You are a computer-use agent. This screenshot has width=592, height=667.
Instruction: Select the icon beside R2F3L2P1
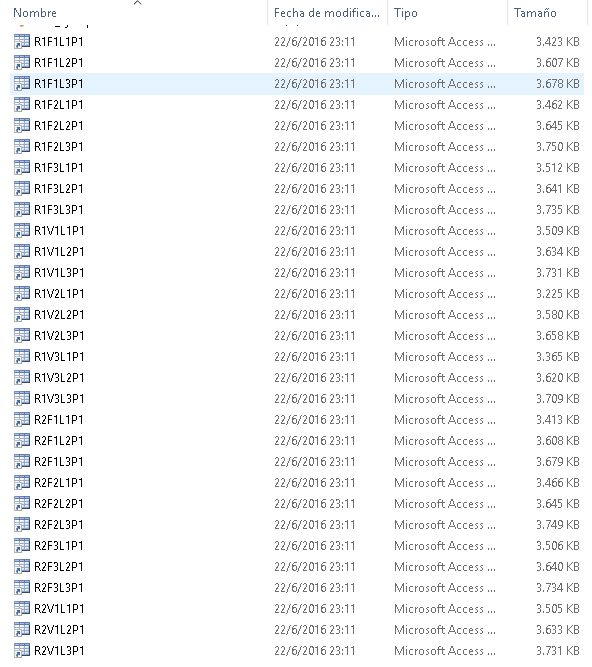point(22,567)
